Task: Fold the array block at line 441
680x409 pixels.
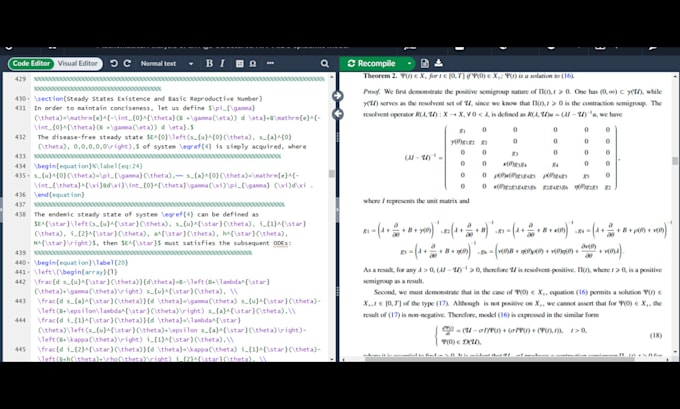Action: click(28, 272)
